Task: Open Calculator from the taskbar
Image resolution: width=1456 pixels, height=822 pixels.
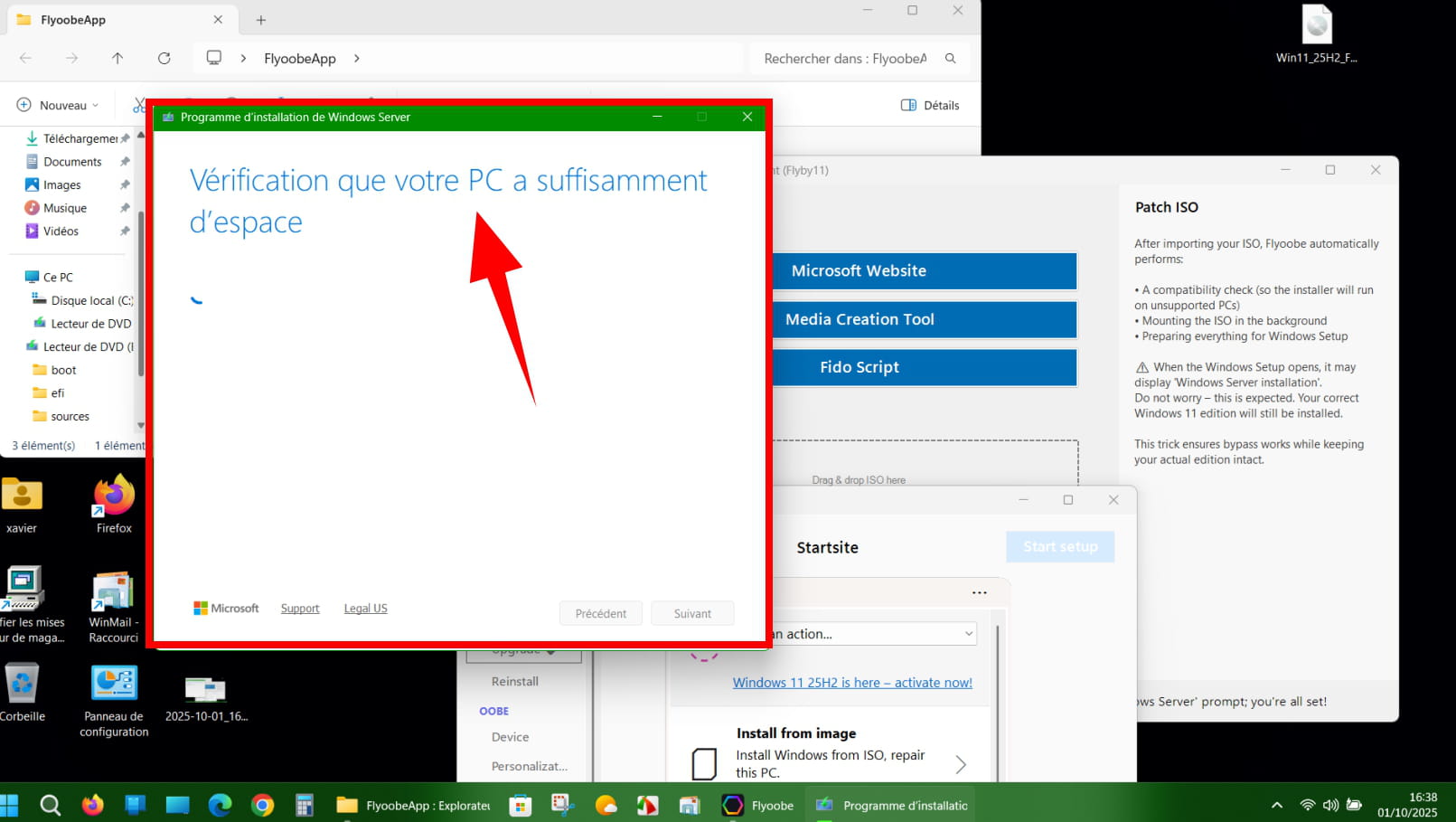Action: tap(305, 805)
